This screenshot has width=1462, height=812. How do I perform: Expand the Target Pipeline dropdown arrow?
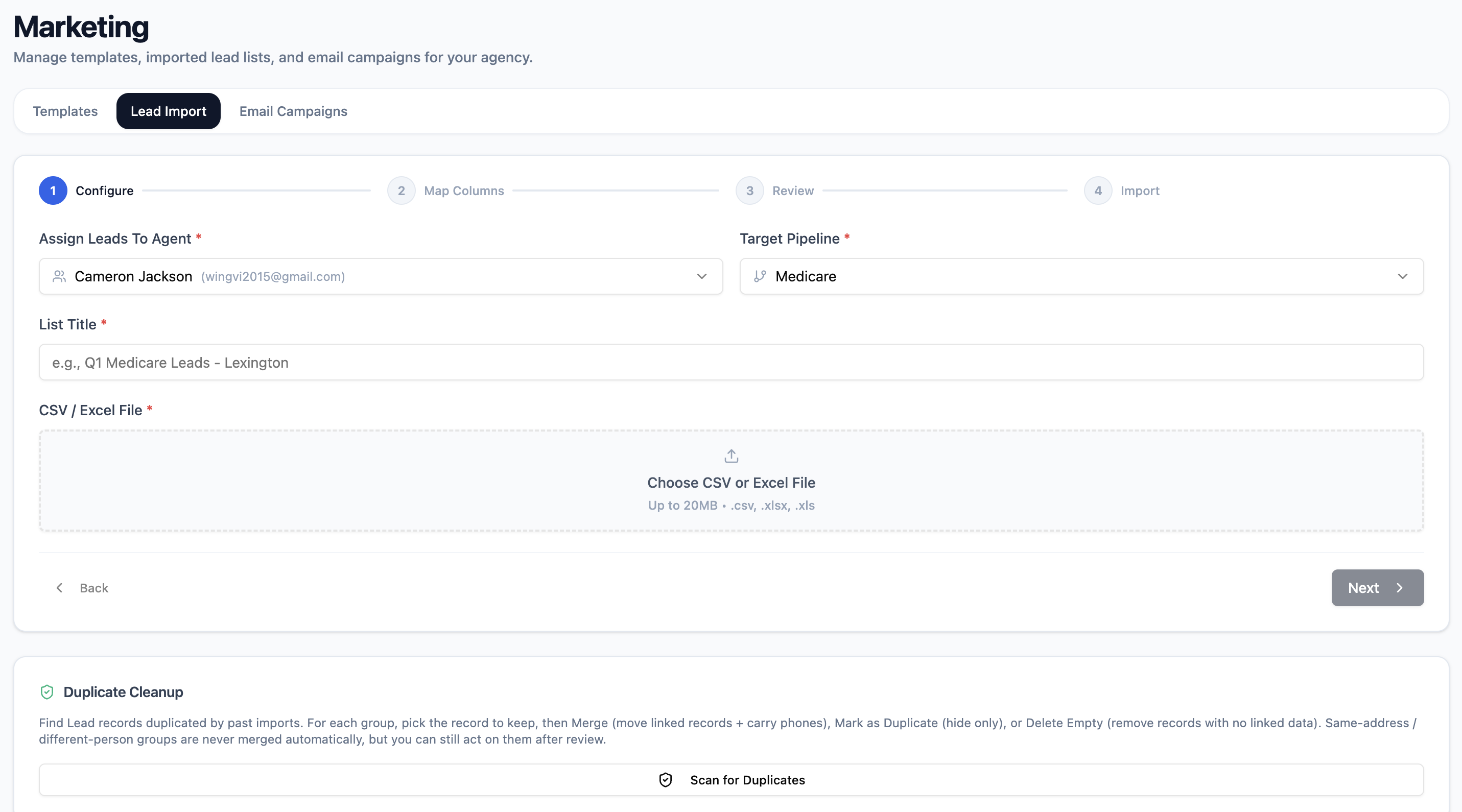(x=1402, y=276)
